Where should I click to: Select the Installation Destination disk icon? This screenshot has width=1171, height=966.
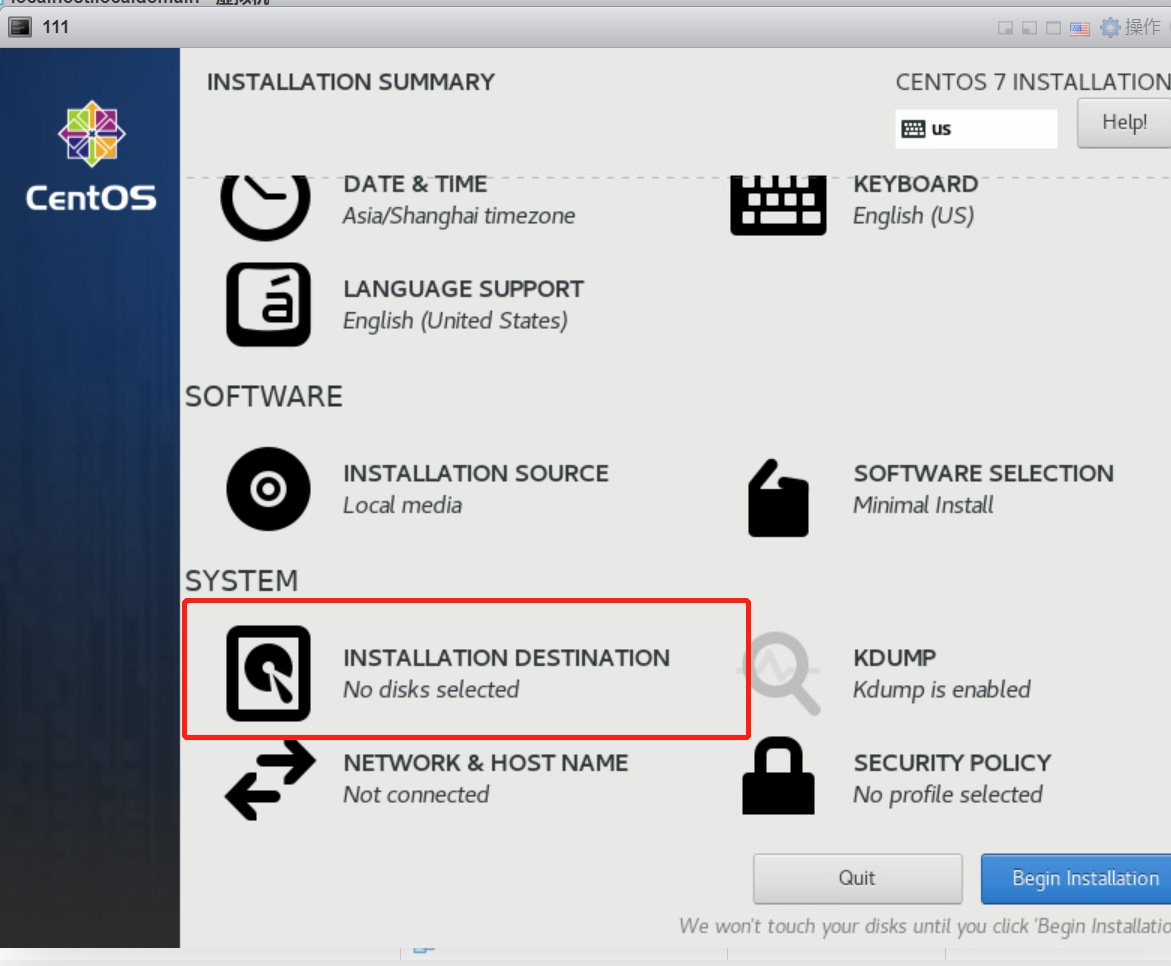click(x=268, y=673)
